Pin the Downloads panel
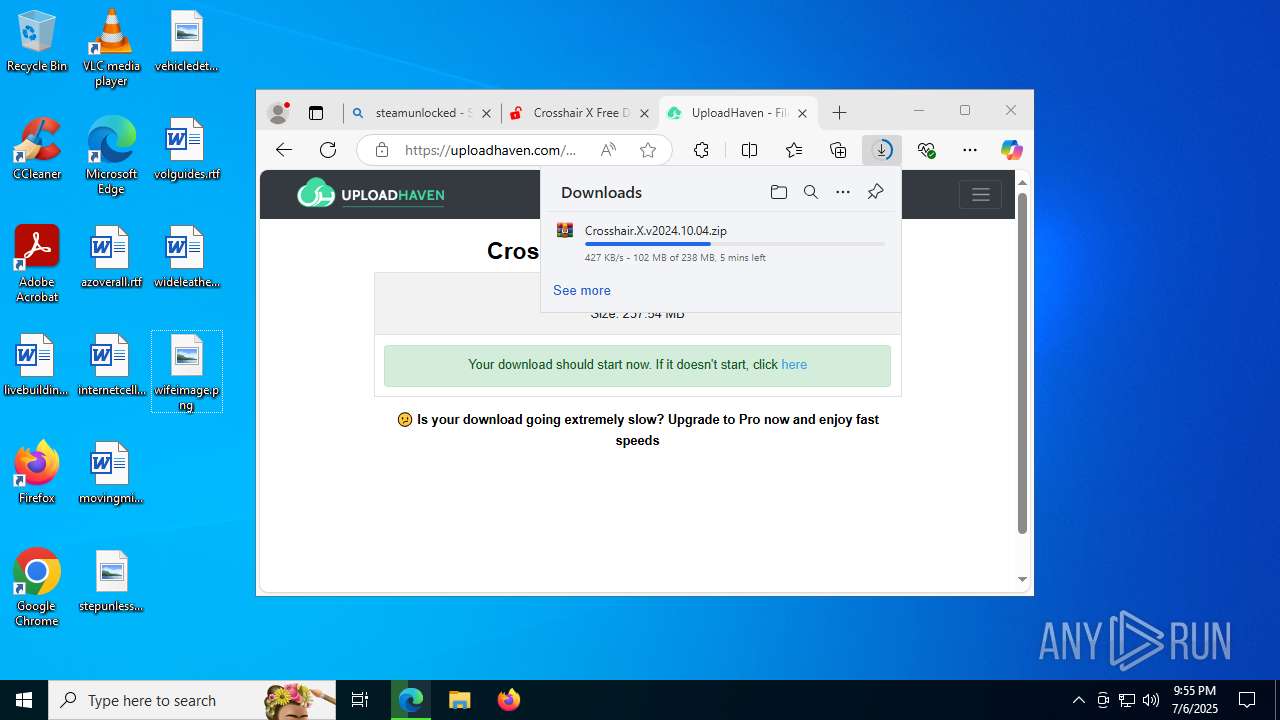 875,192
